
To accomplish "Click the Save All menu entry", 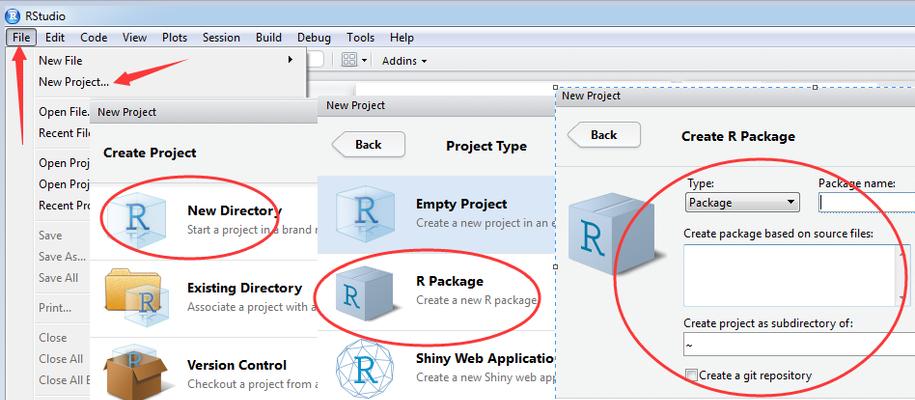I will [x=58, y=277].
